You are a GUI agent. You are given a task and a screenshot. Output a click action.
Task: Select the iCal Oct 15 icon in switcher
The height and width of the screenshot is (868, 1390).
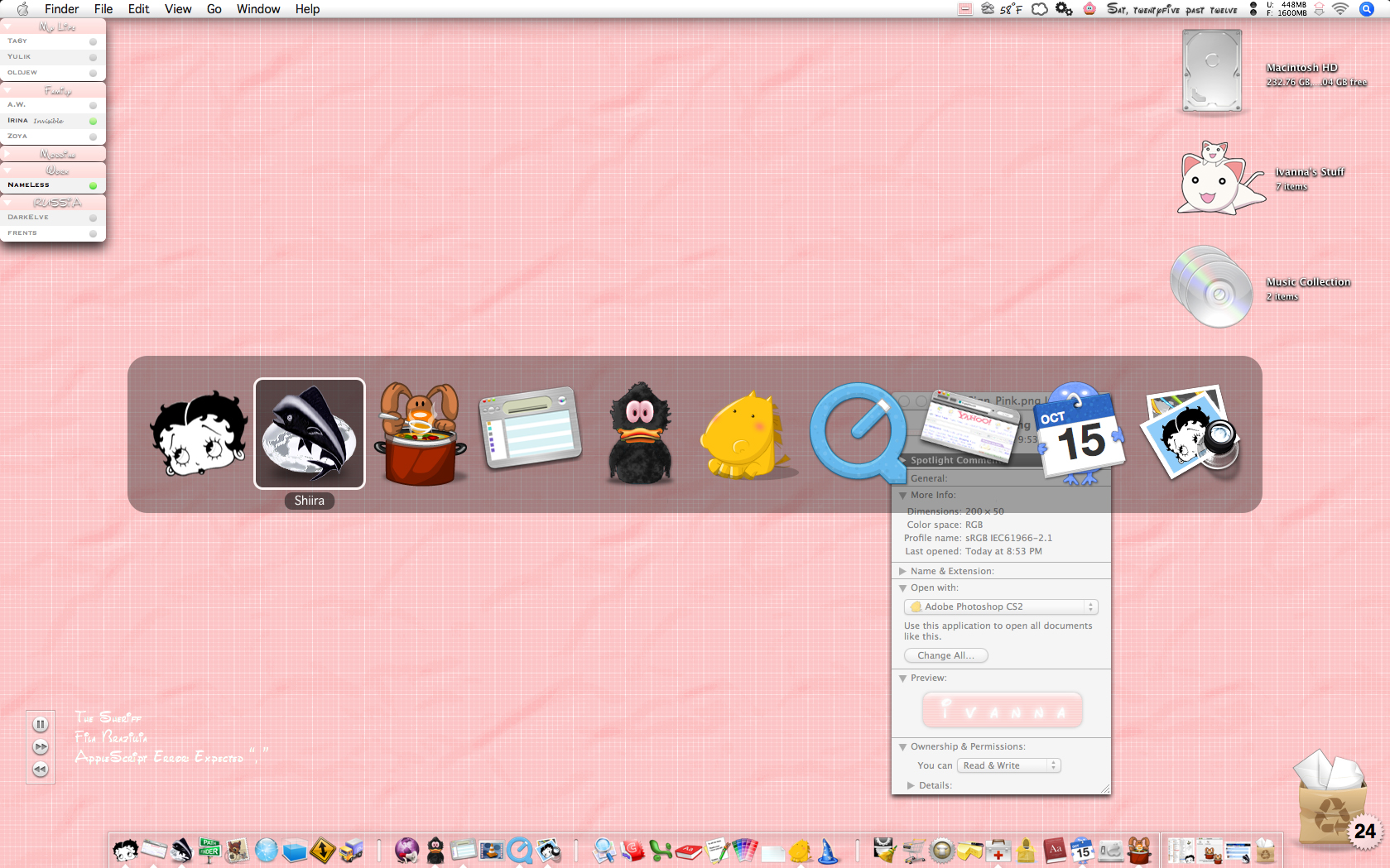[1079, 433]
